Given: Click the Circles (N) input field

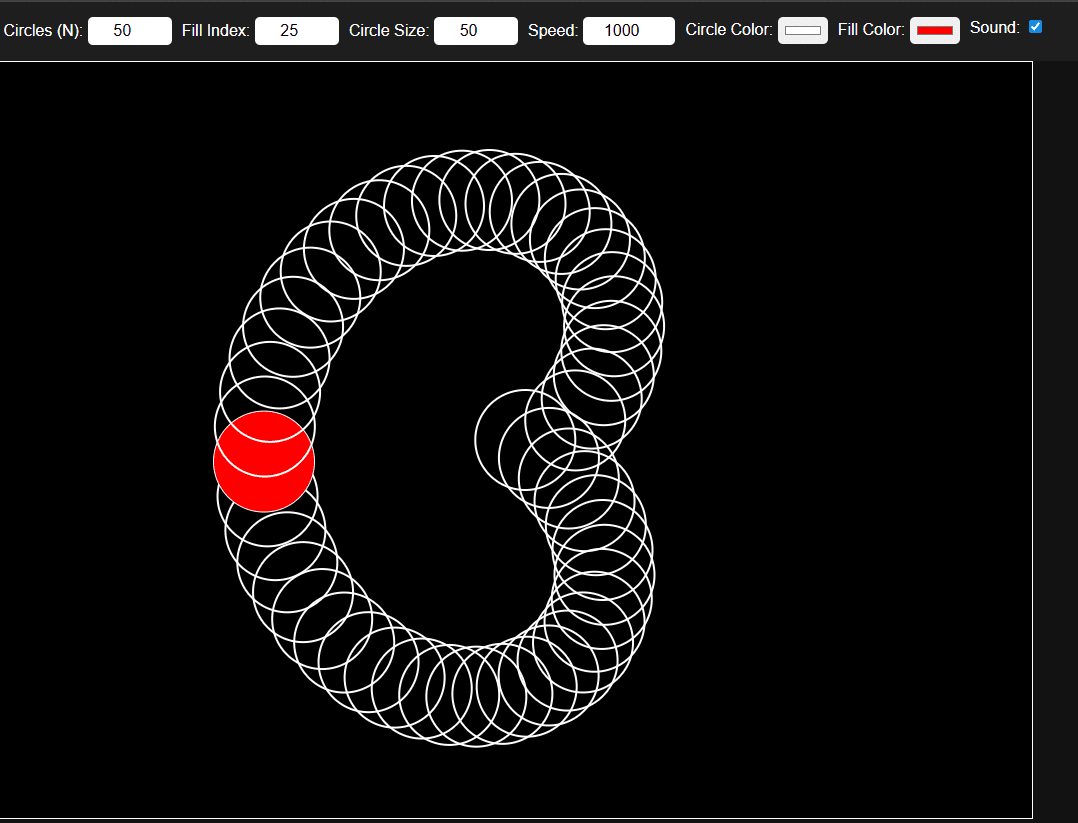Looking at the screenshot, I should (130, 31).
